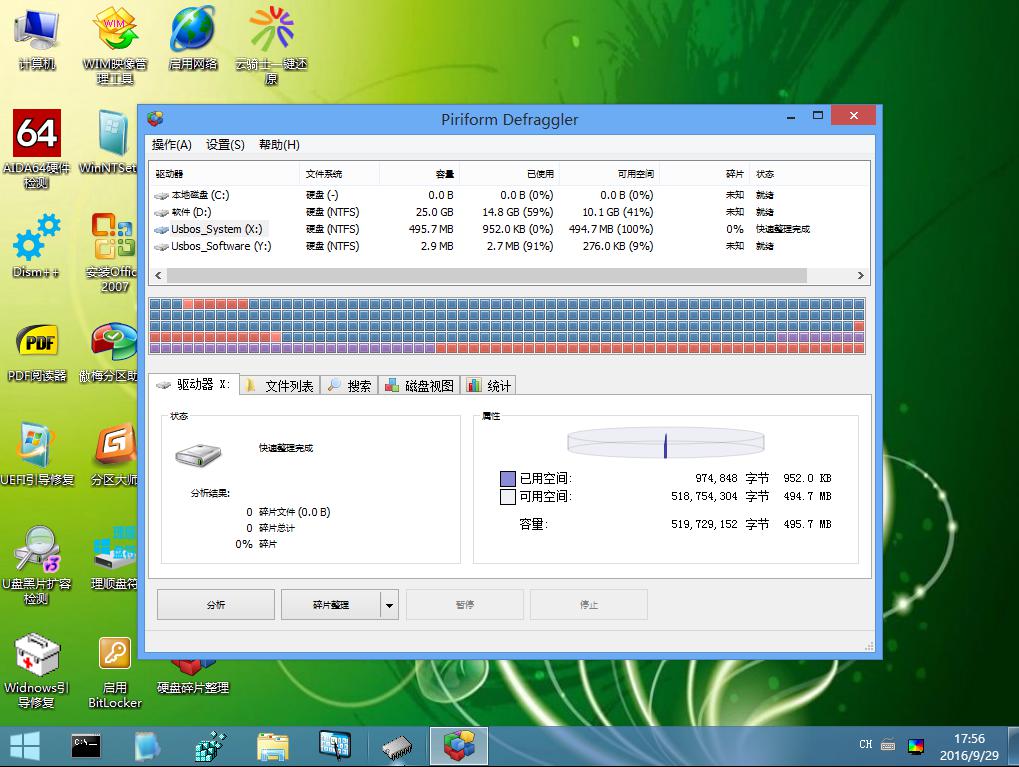The height and width of the screenshot is (767, 1019).
Task: Open the WIM映像管理工具 desktop icon
Action: click(115, 30)
